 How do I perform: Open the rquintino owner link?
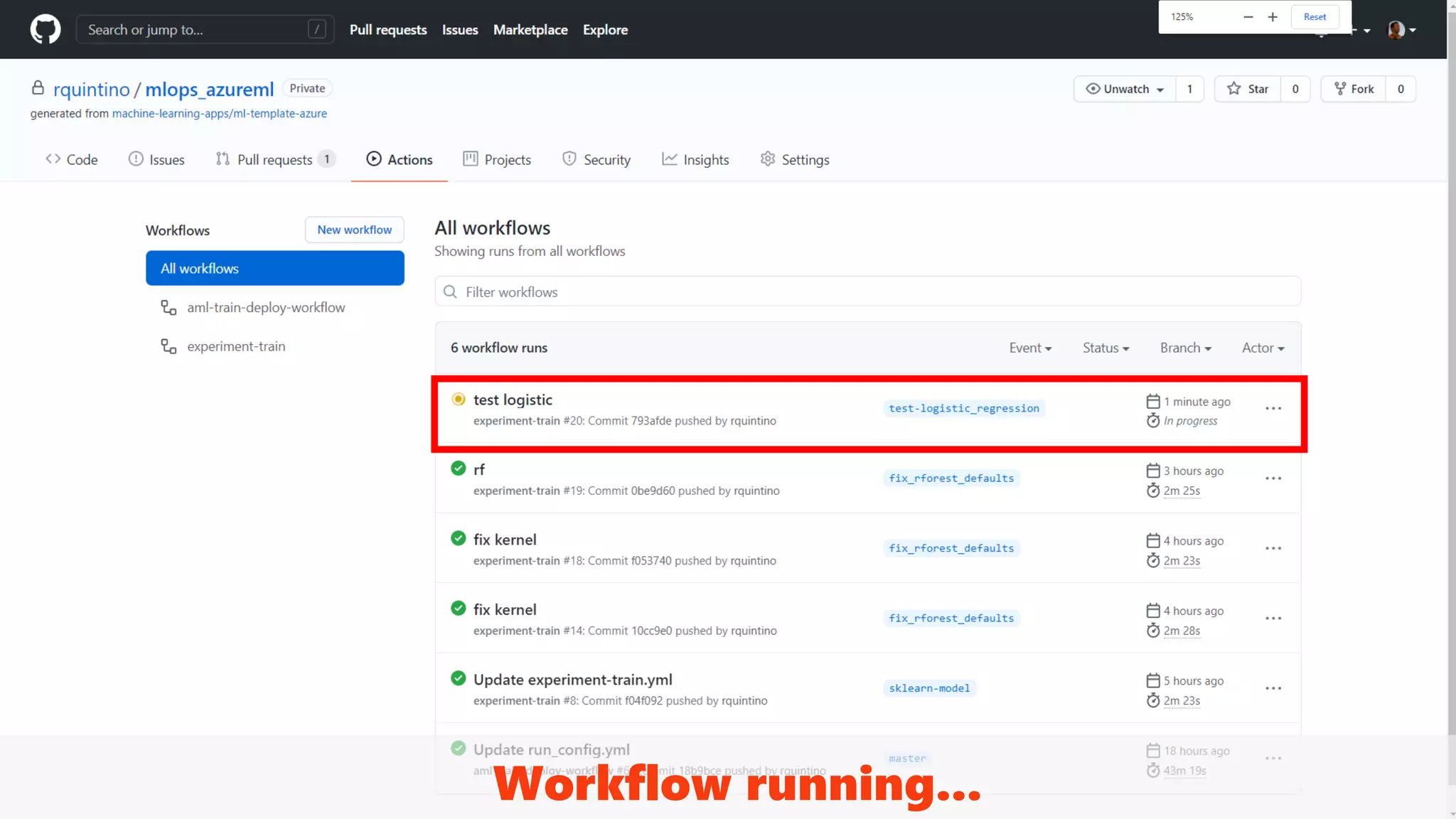92,90
